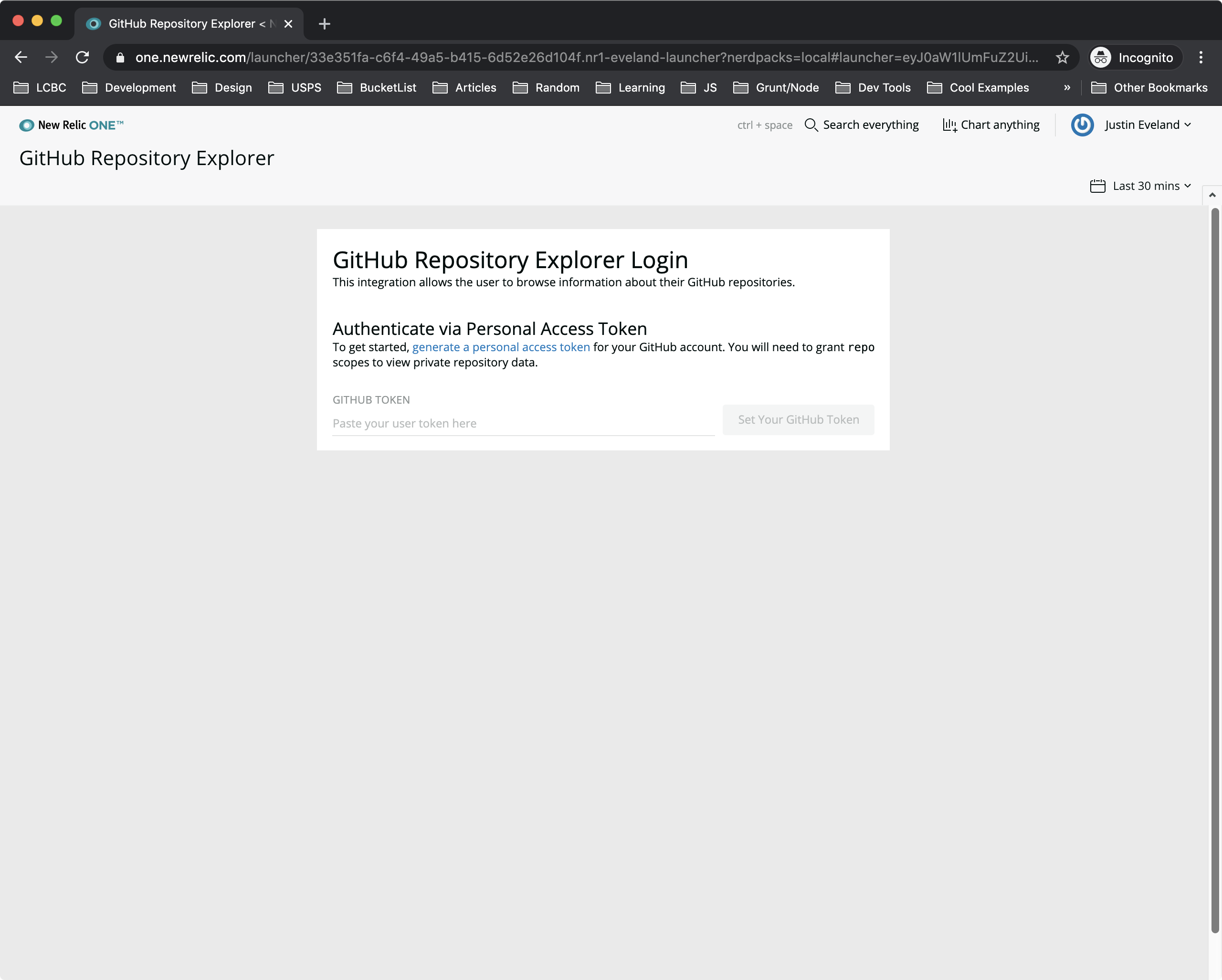The height and width of the screenshot is (980, 1222).
Task: Go back using browser back arrow
Action: pos(21,57)
